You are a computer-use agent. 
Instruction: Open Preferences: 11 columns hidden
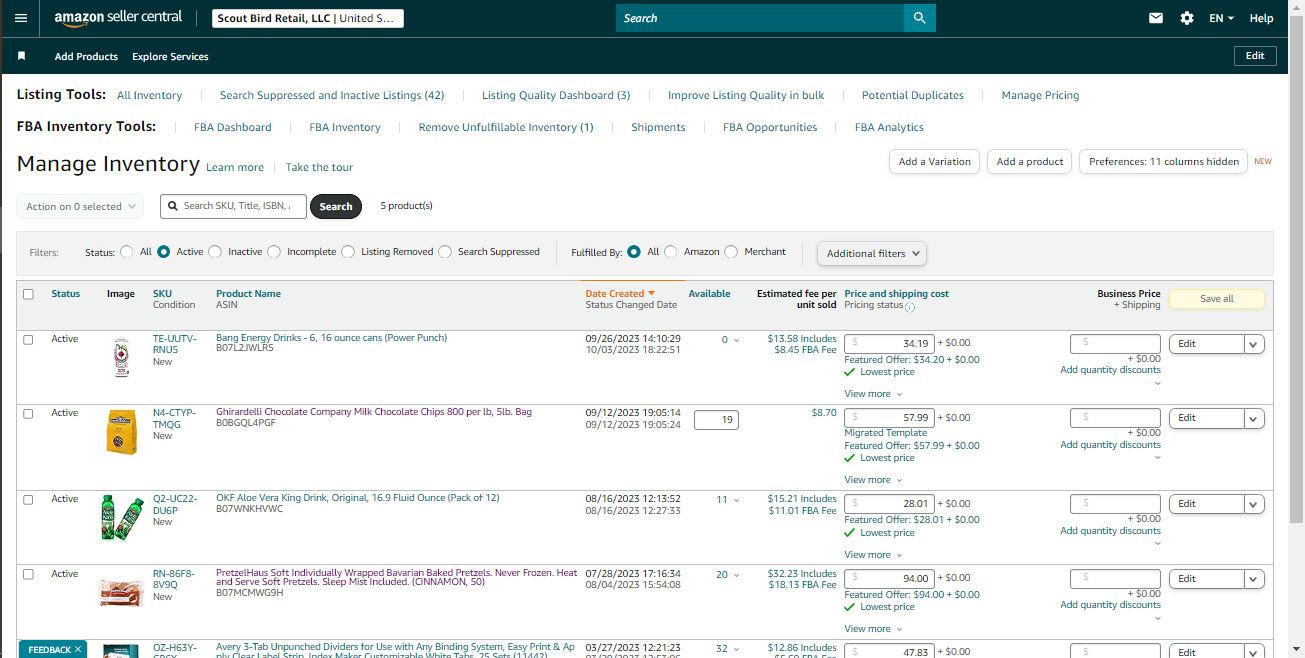[x=1163, y=161]
